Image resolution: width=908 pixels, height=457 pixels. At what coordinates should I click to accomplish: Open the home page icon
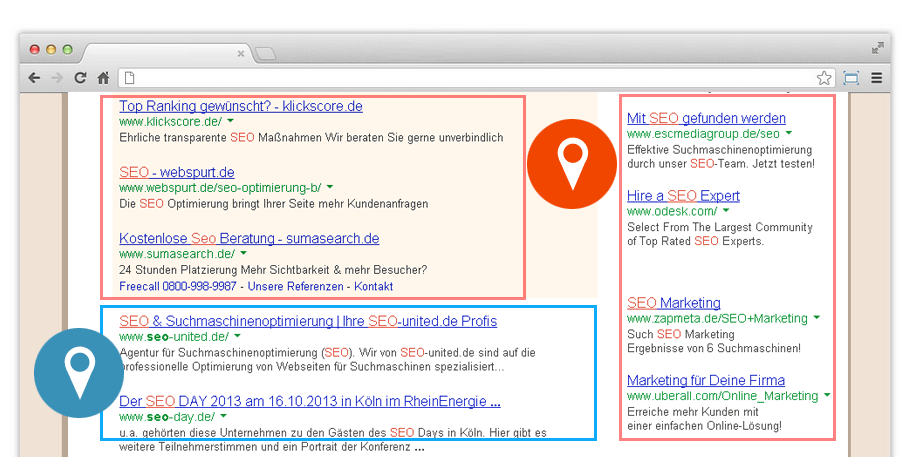pos(103,78)
